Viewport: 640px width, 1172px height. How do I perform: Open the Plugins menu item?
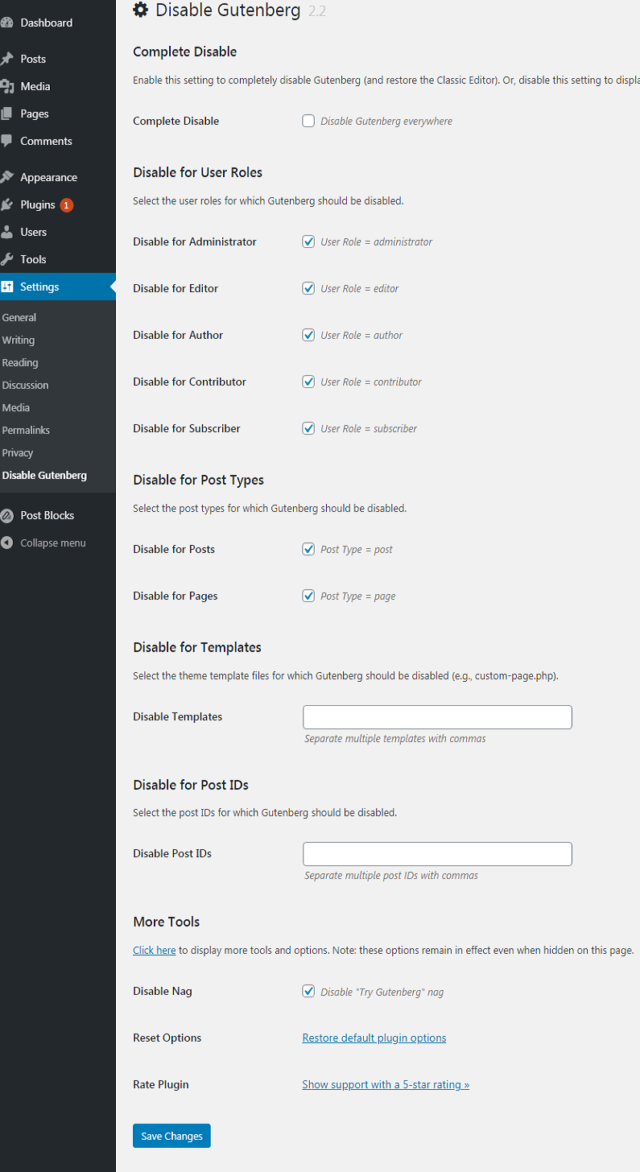click(x=58, y=205)
